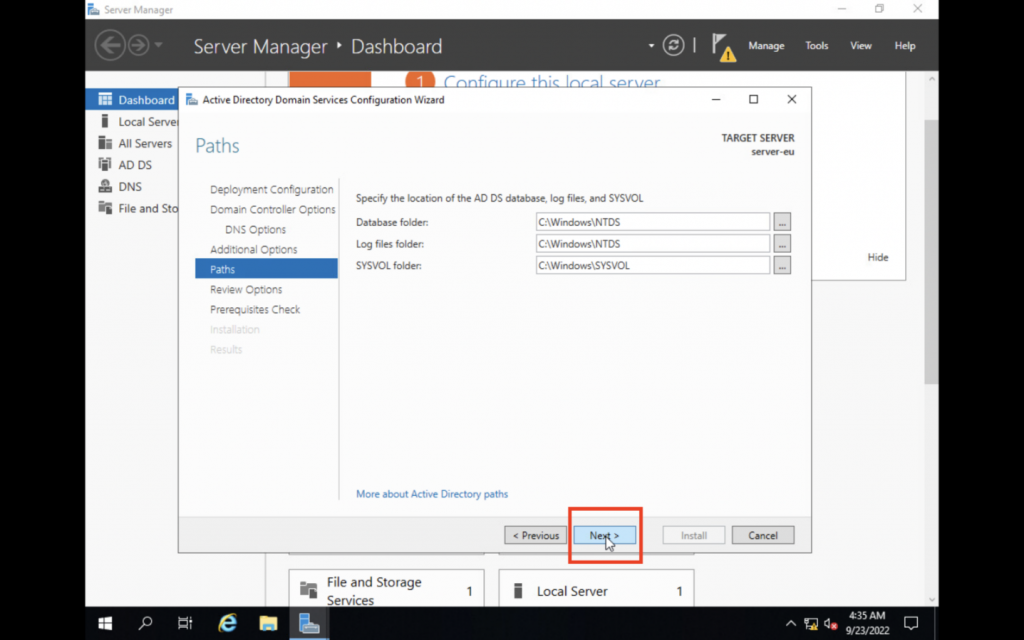This screenshot has width=1024, height=640.
Task: Open the Manage menu
Action: click(766, 46)
